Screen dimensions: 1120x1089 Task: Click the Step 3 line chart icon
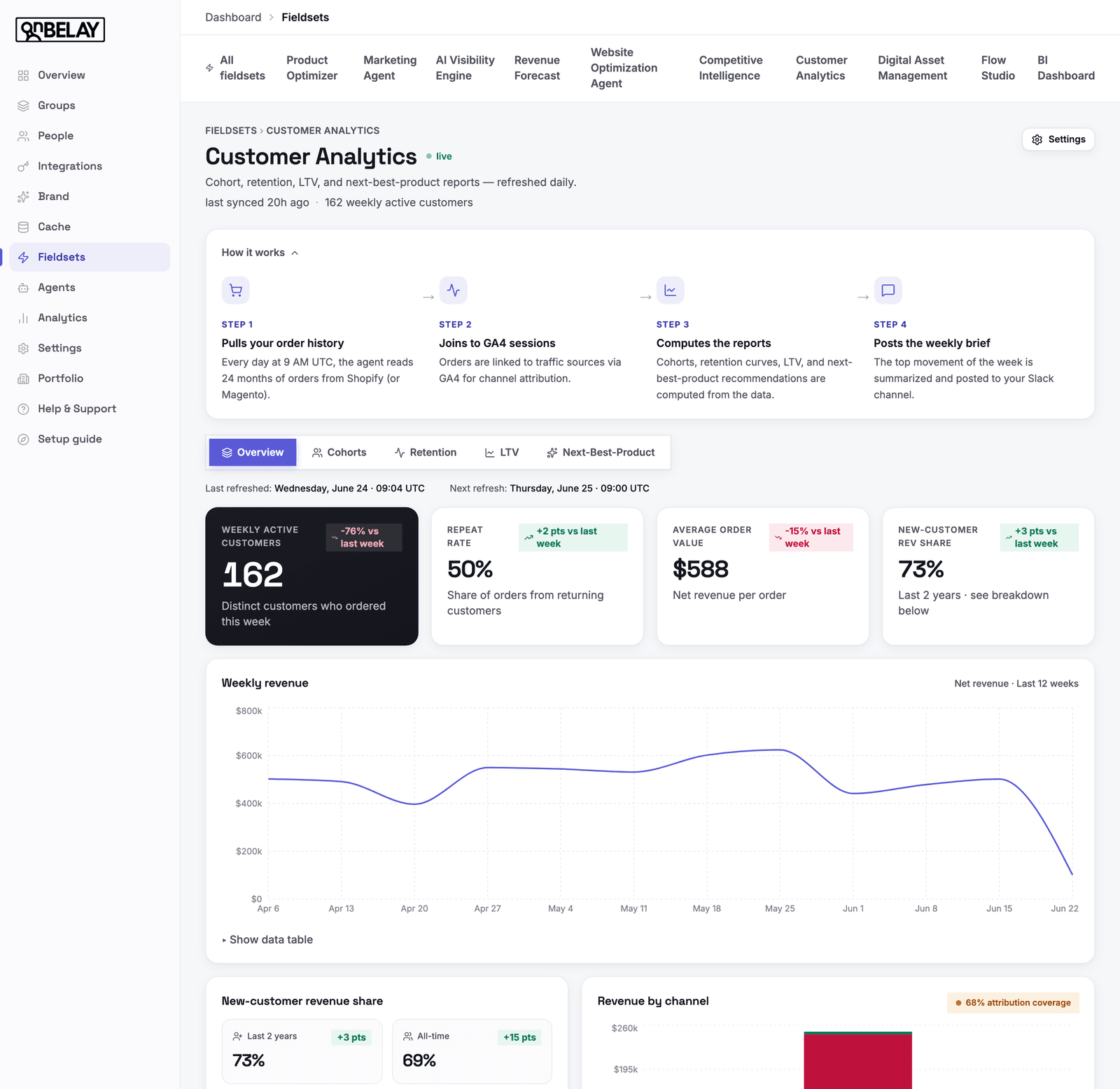click(671, 290)
